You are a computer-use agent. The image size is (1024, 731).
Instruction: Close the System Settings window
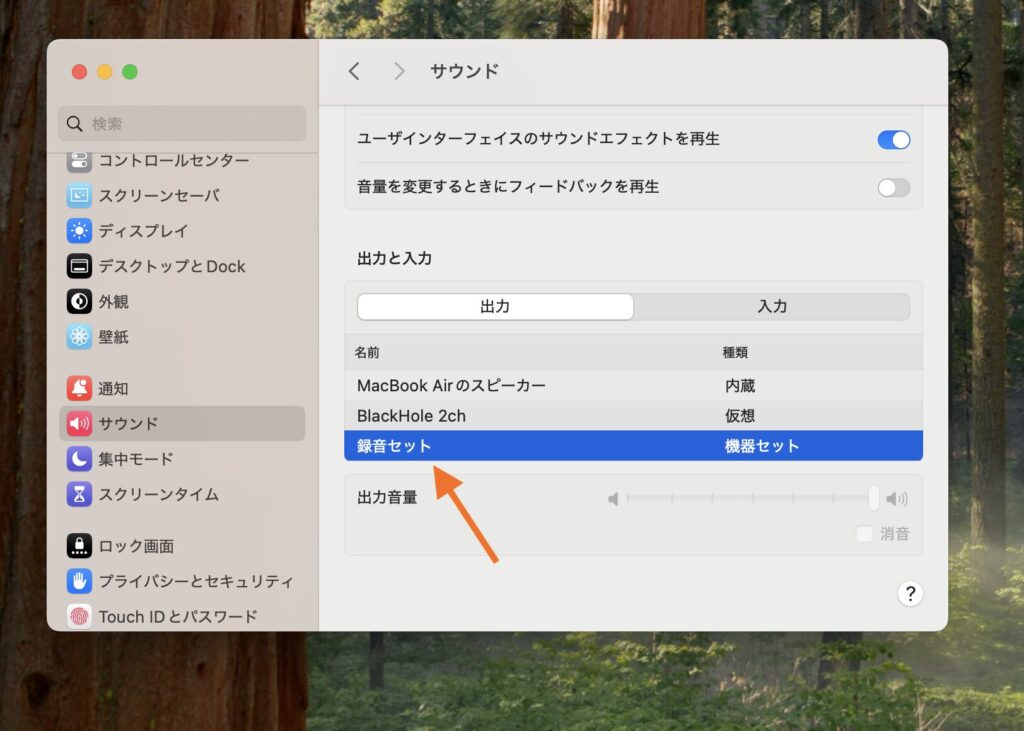pos(80,72)
